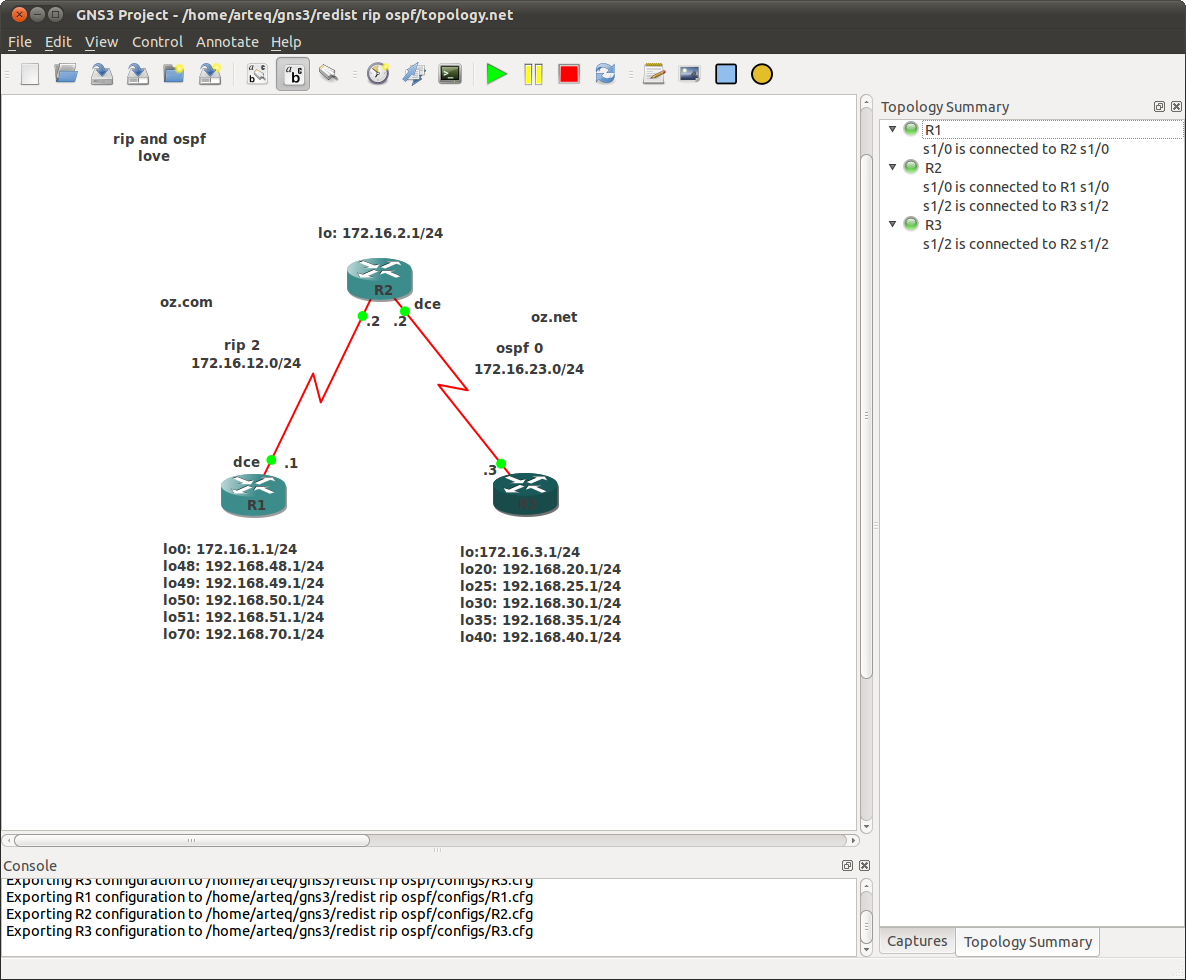Collapse R2 in the Topology Summary tree

pyautogui.click(x=892, y=167)
